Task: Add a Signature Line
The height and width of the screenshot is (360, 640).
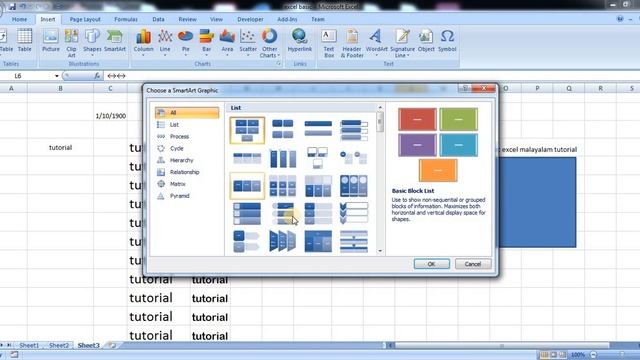Action: [x=402, y=43]
